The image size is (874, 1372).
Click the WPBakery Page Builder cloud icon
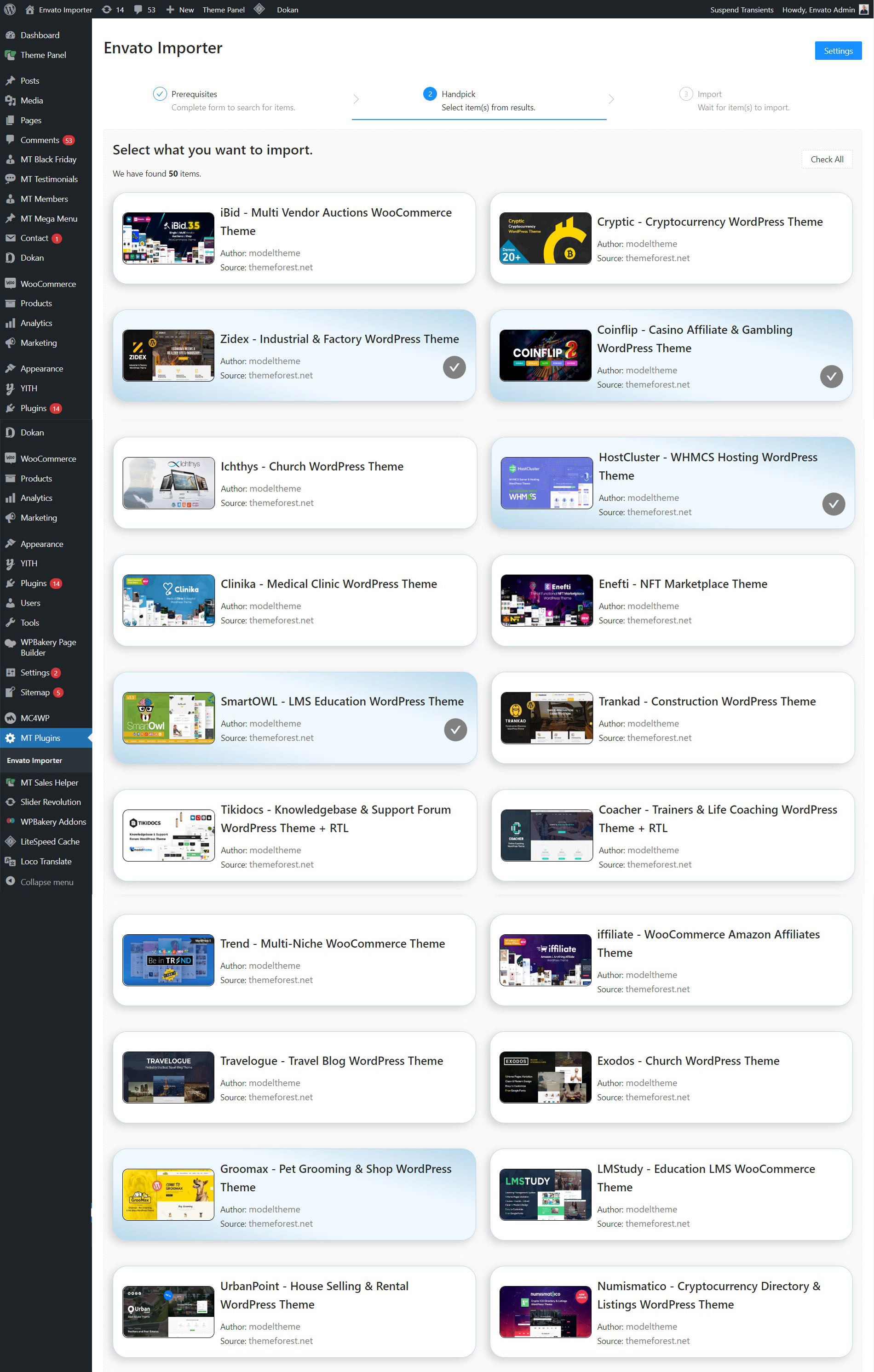[x=10, y=643]
